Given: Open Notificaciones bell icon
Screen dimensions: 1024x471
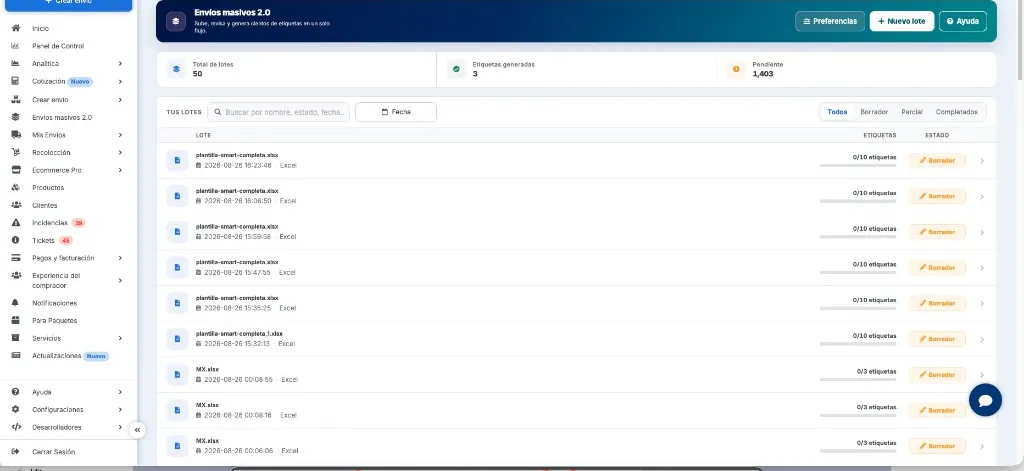Looking at the screenshot, I should pyautogui.click(x=16, y=303).
